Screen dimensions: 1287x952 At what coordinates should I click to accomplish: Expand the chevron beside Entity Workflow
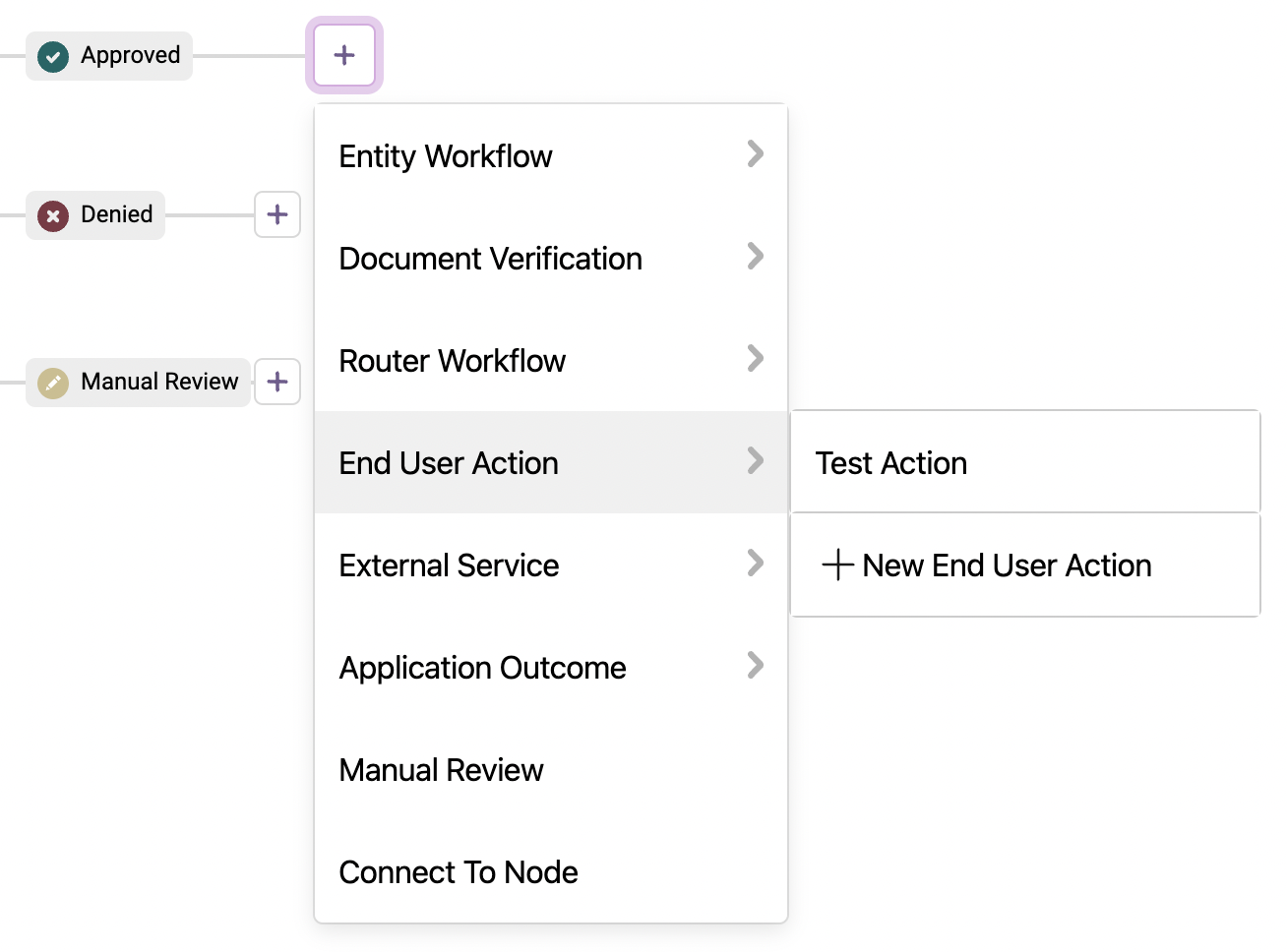756,153
